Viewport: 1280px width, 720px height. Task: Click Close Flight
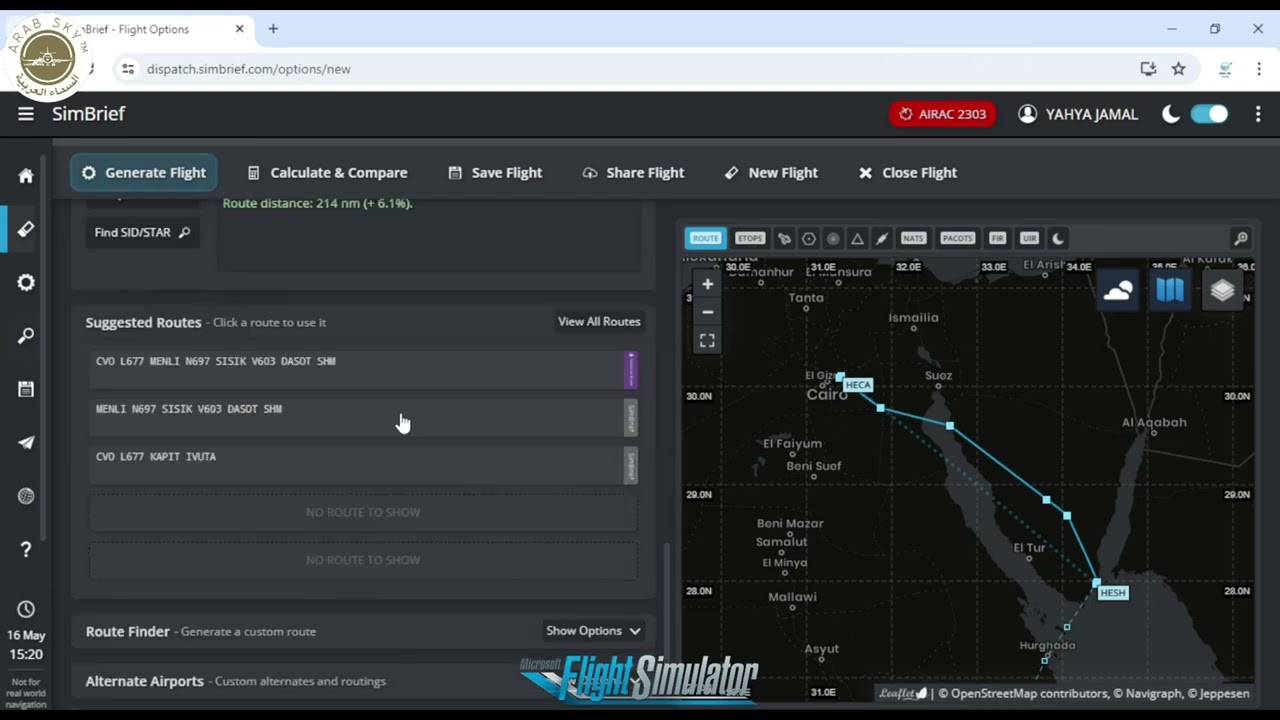pos(908,173)
